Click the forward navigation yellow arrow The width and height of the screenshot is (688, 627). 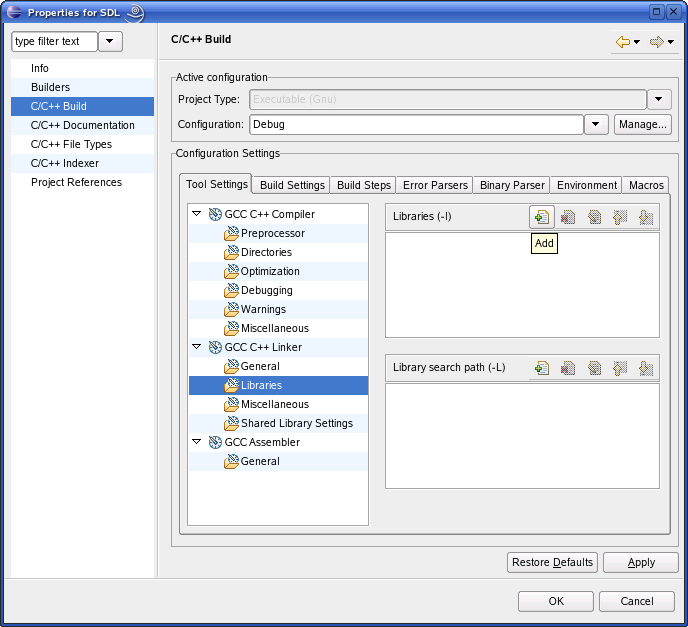tap(656, 42)
